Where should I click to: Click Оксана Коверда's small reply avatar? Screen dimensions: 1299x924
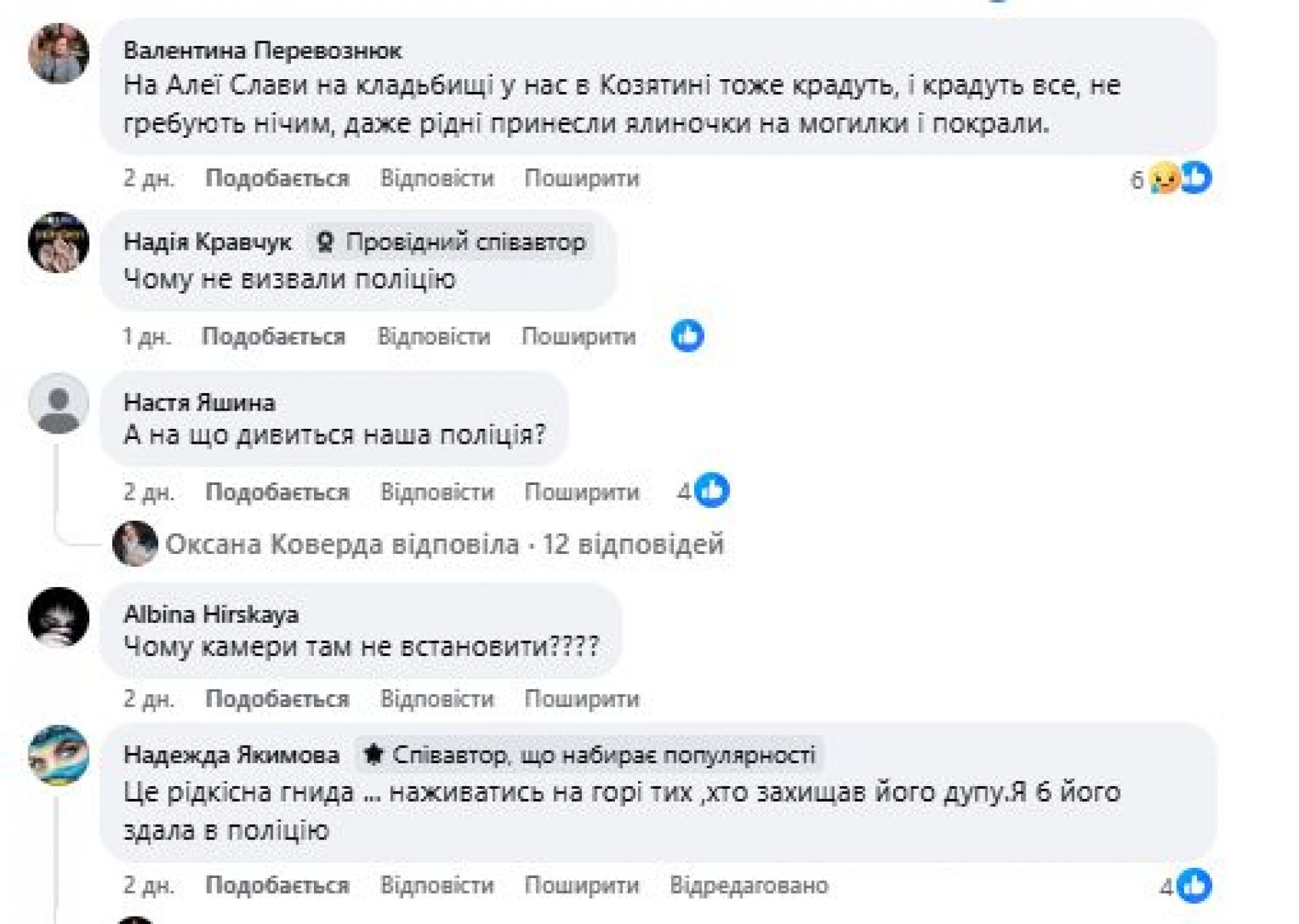tap(135, 544)
